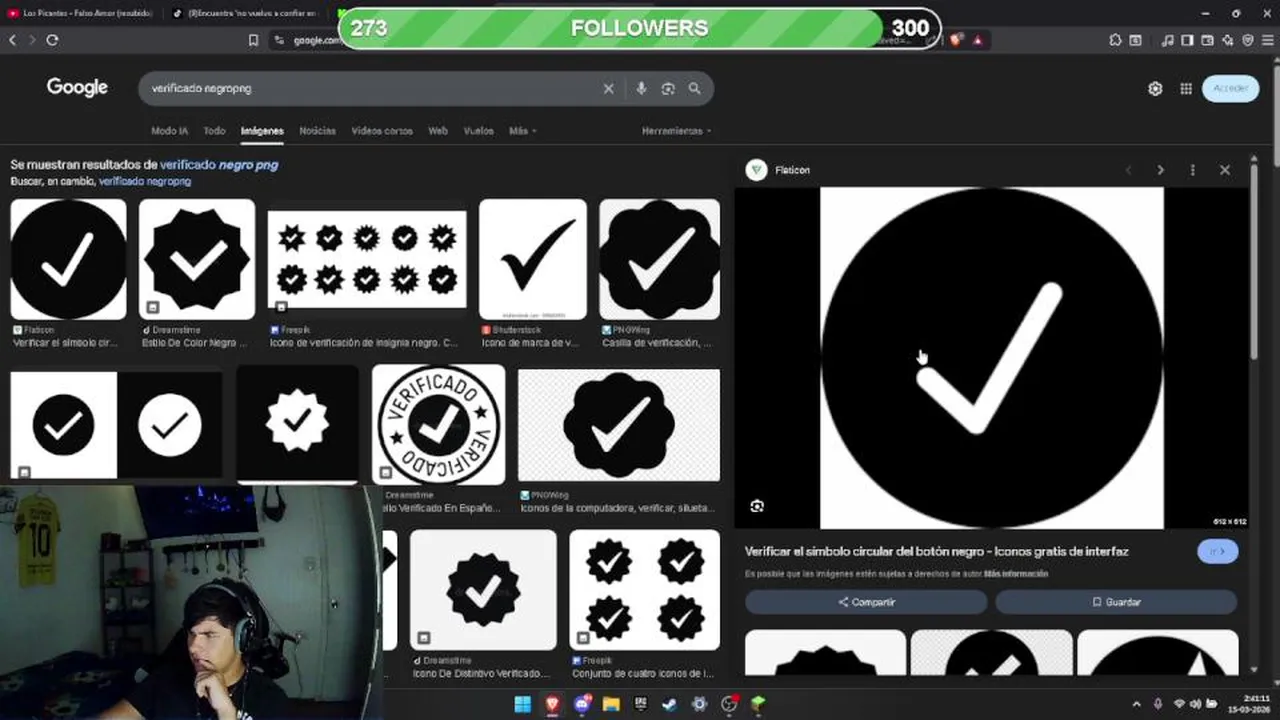Image resolution: width=1280 pixels, height=720 pixels.
Task: Show hidden system tray icons
Action: [1136, 704]
